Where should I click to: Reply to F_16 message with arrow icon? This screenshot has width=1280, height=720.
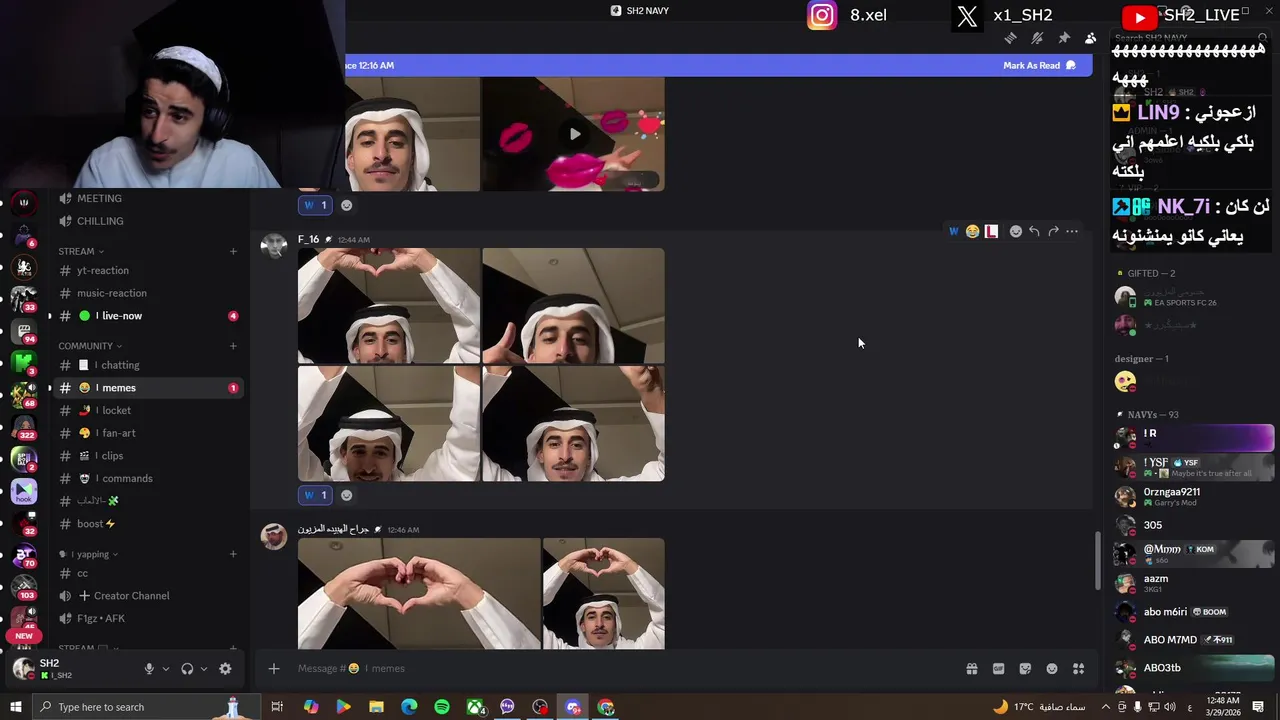[x=1034, y=231]
